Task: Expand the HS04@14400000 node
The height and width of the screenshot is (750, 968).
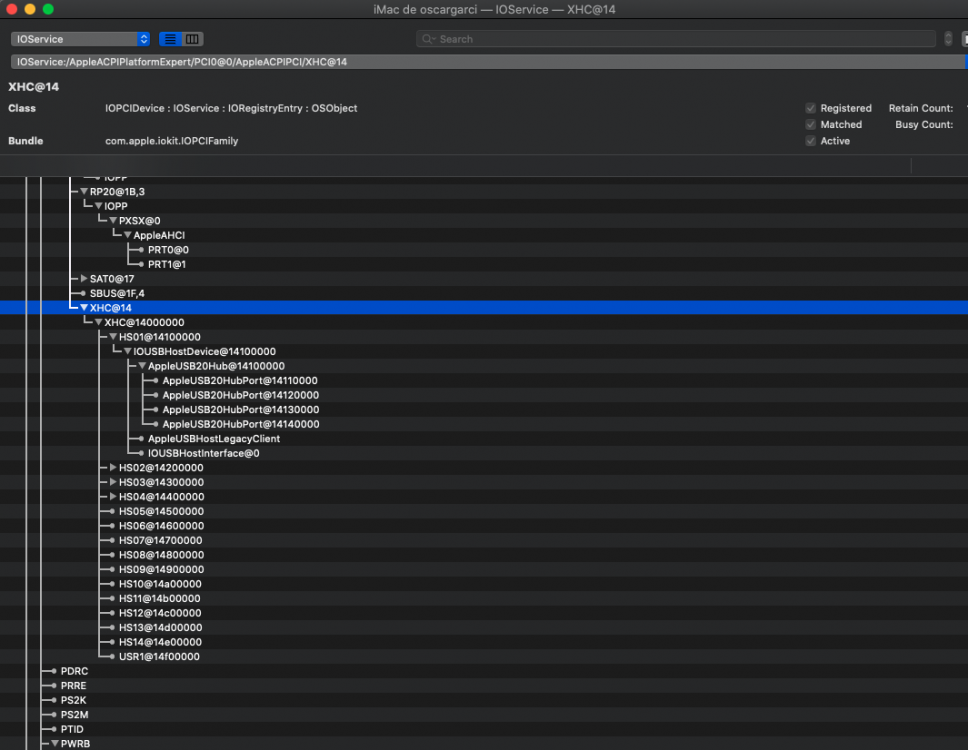Action: [x=113, y=496]
